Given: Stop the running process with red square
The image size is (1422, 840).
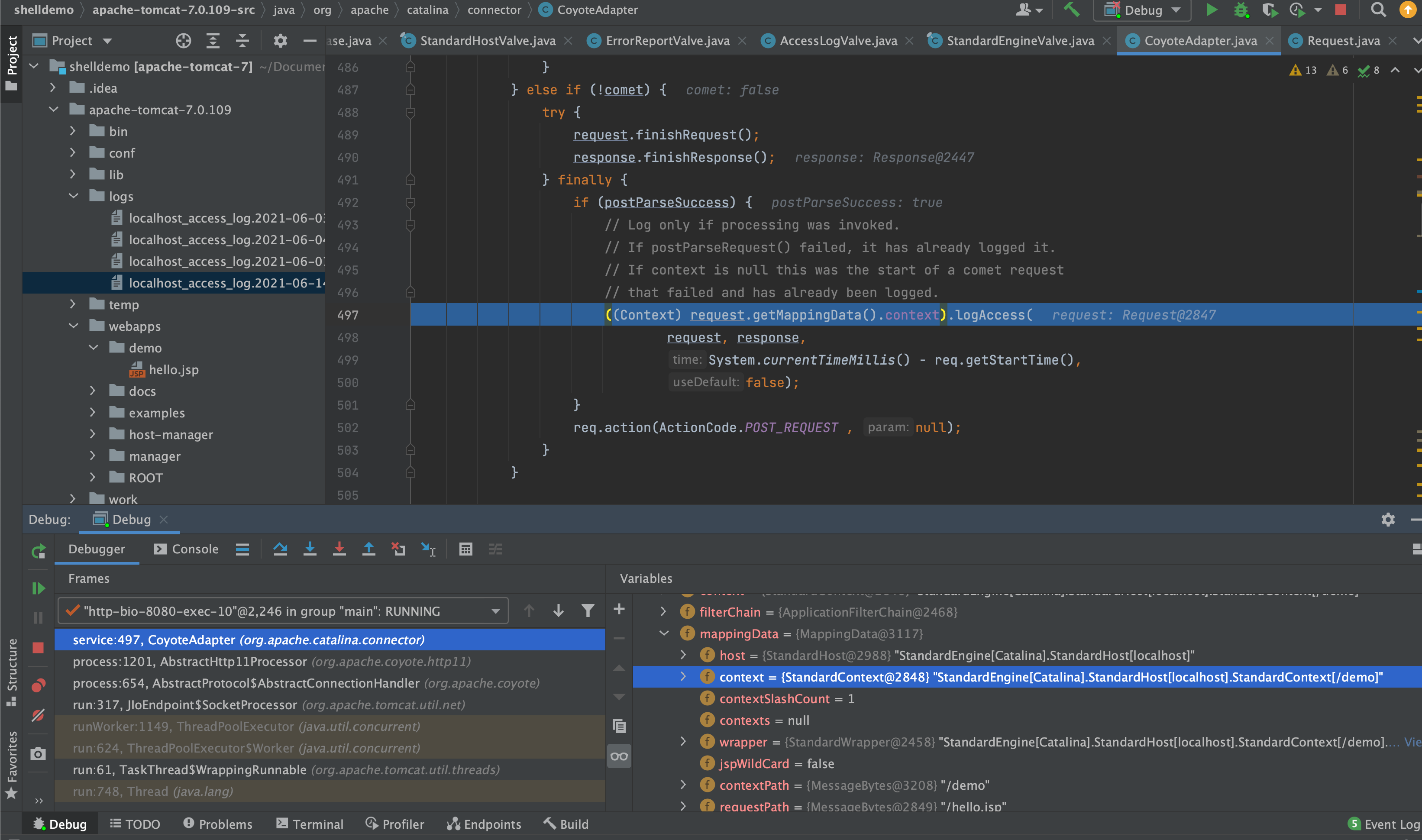Looking at the screenshot, I should click(1340, 10).
